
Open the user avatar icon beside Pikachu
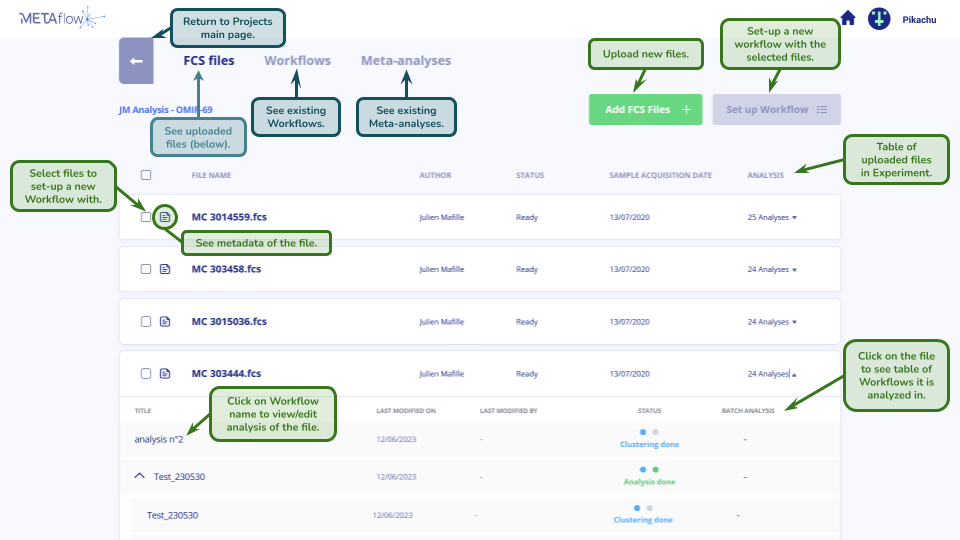(879, 18)
